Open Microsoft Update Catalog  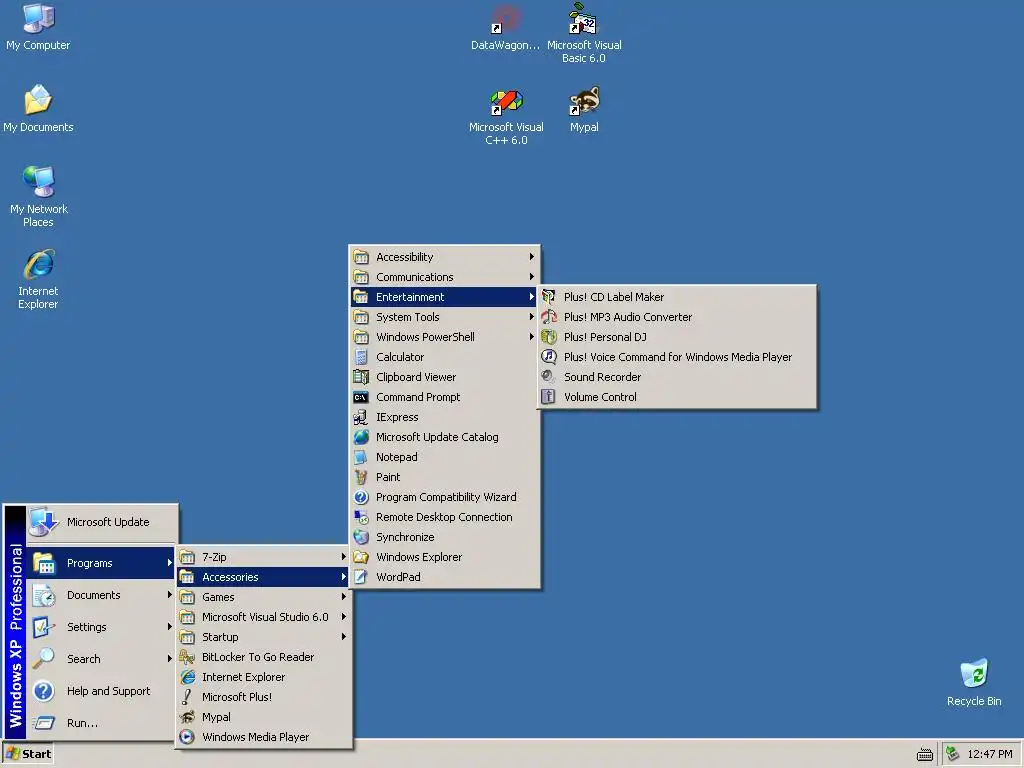click(445, 437)
